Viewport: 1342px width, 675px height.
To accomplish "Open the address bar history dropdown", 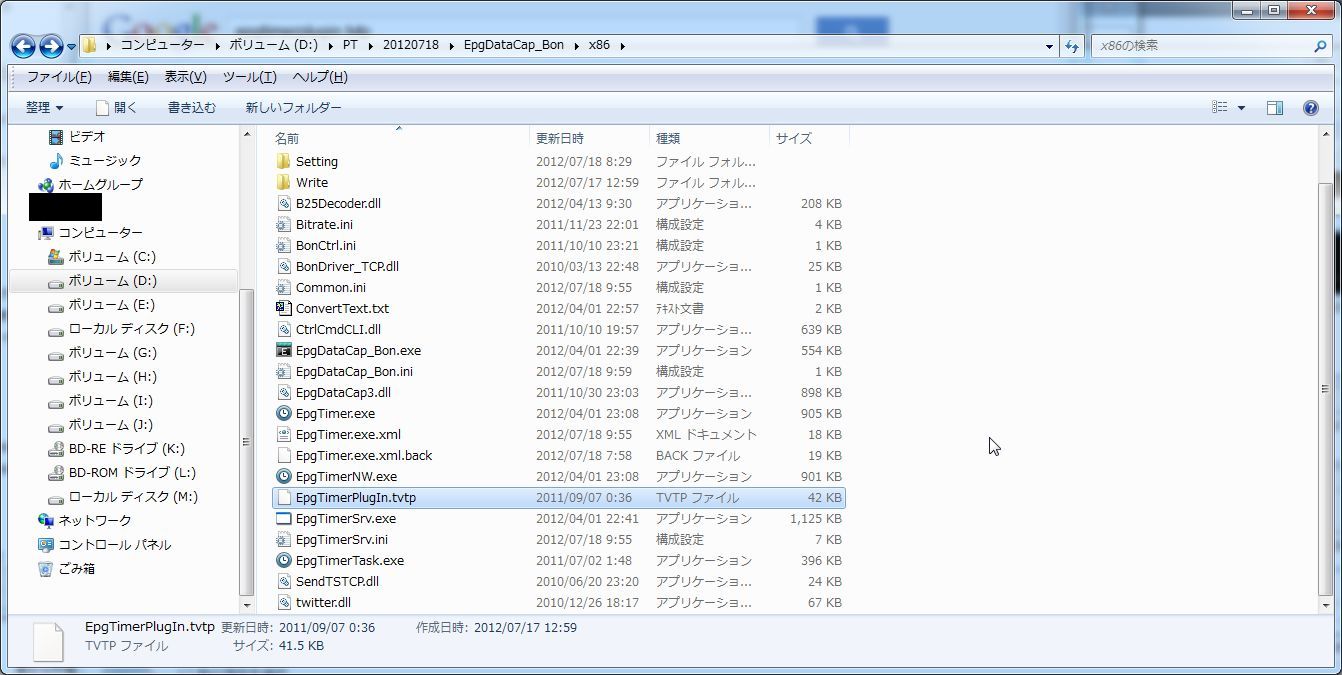I will coord(1049,46).
